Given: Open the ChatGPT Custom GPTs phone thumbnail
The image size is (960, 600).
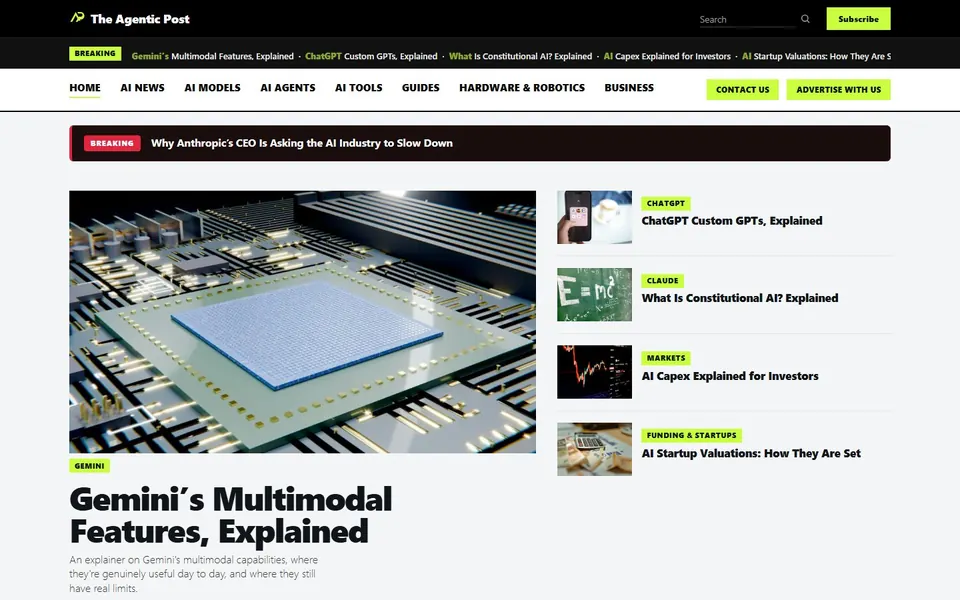Looking at the screenshot, I should click(x=594, y=217).
